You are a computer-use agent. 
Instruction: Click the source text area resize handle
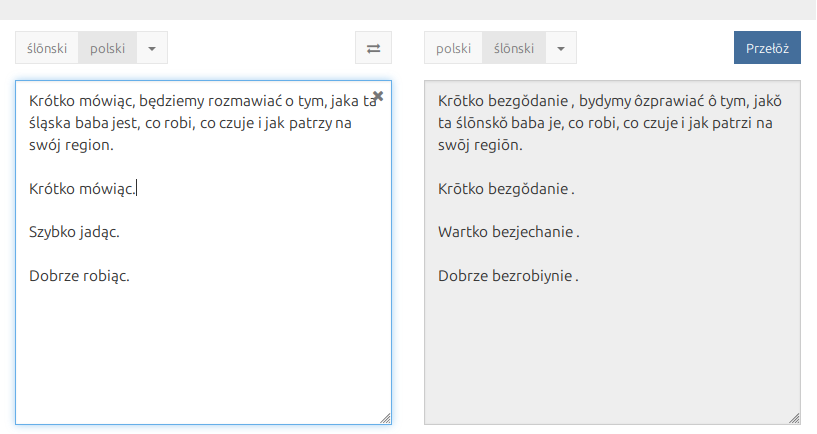[385, 418]
